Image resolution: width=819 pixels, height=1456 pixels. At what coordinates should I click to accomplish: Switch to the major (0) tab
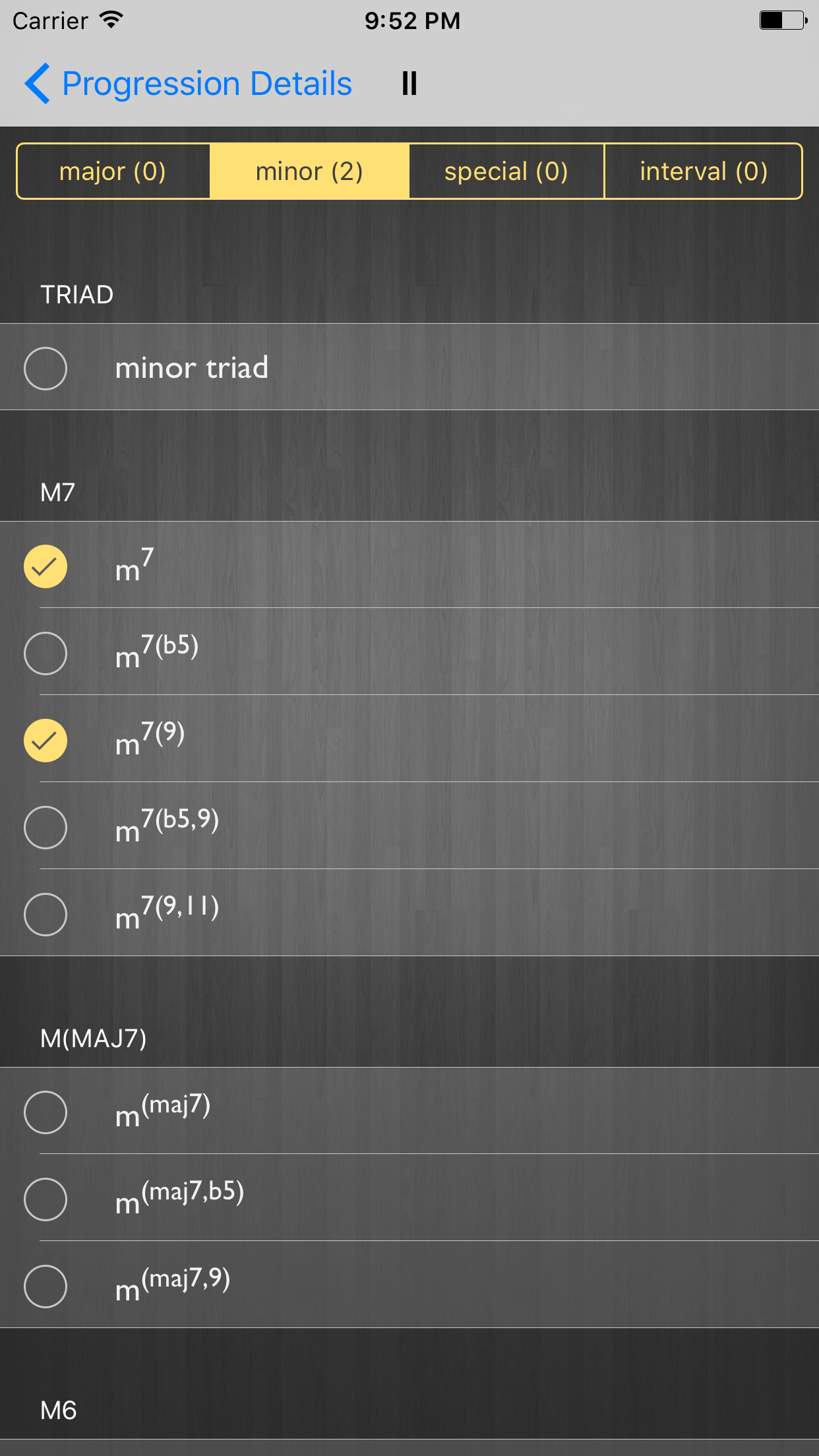pyautogui.click(x=113, y=171)
